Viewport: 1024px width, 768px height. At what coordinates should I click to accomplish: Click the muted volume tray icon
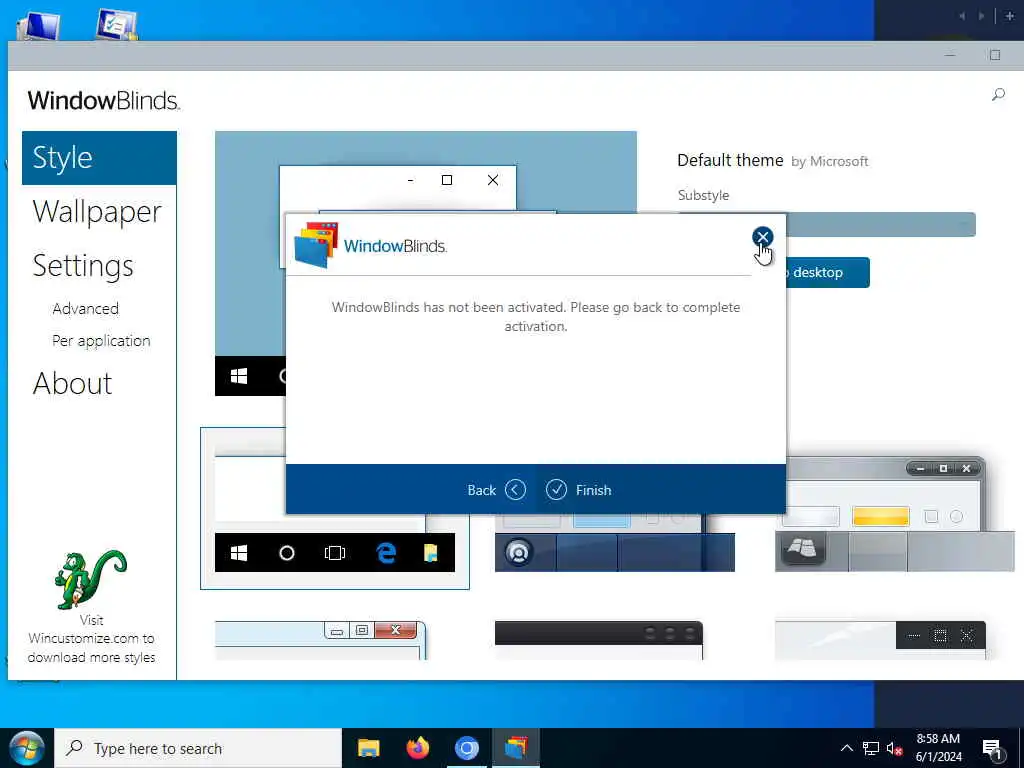pos(895,748)
